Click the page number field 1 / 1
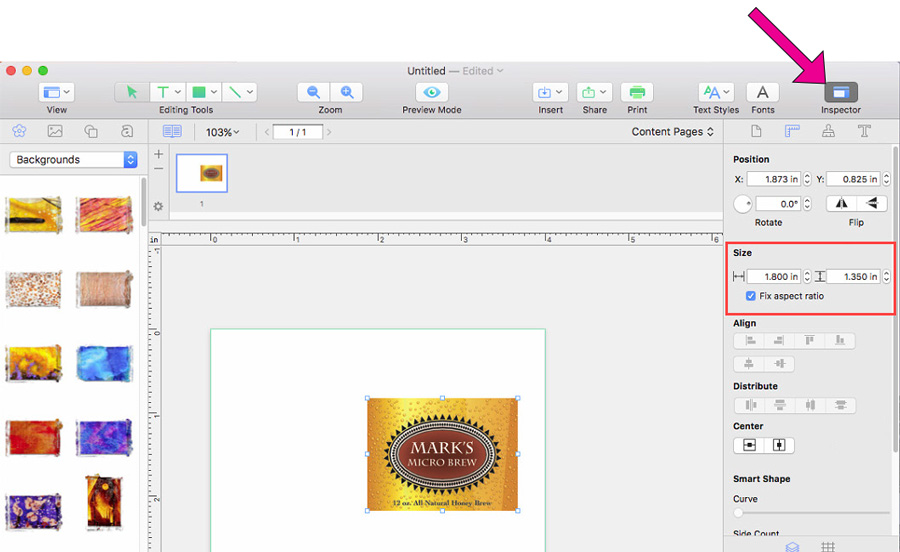The height and width of the screenshot is (552, 900). [297, 133]
